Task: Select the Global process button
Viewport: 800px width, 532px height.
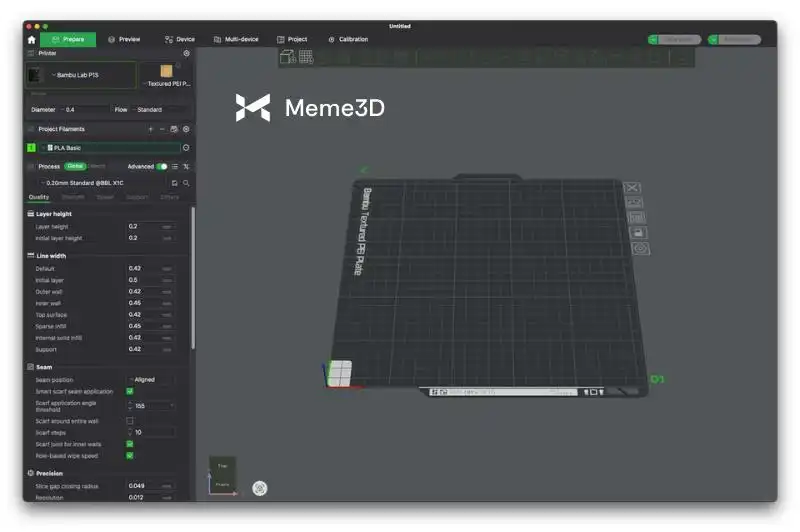Action: pos(75,167)
